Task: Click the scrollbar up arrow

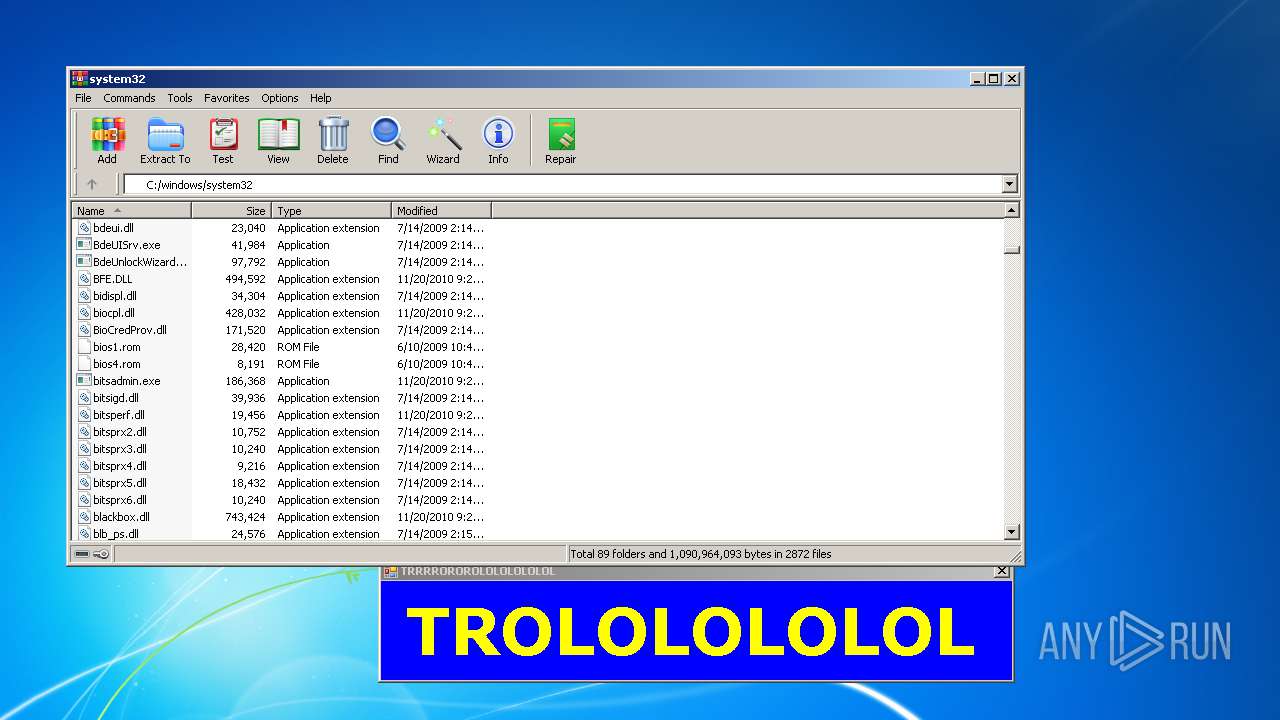Action: (x=1011, y=210)
